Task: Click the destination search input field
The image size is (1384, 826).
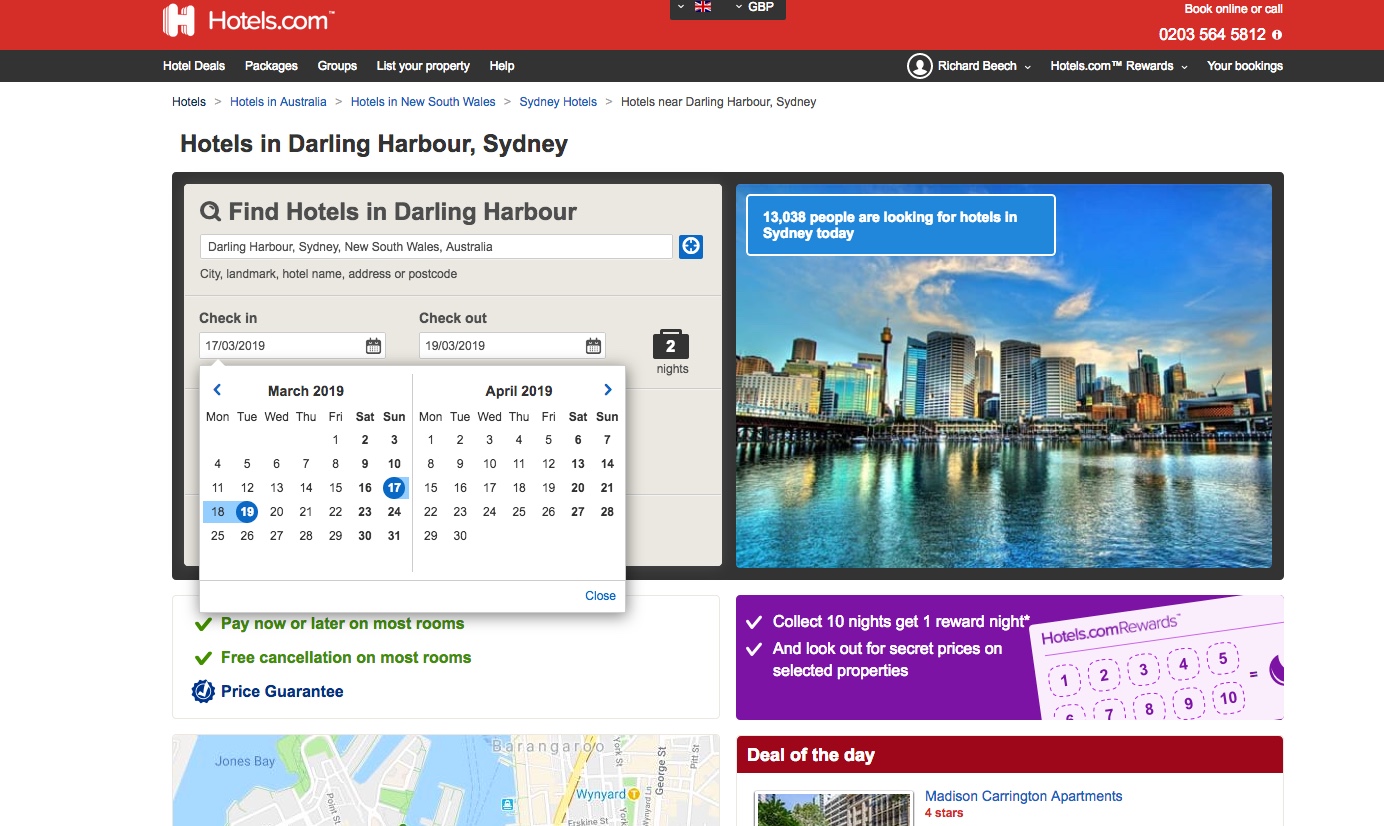Action: click(x=436, y=247)
